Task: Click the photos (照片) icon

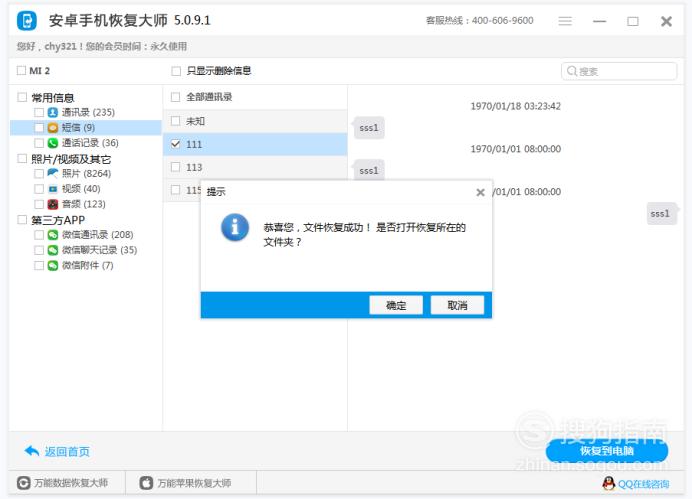Action: [53, 173]
